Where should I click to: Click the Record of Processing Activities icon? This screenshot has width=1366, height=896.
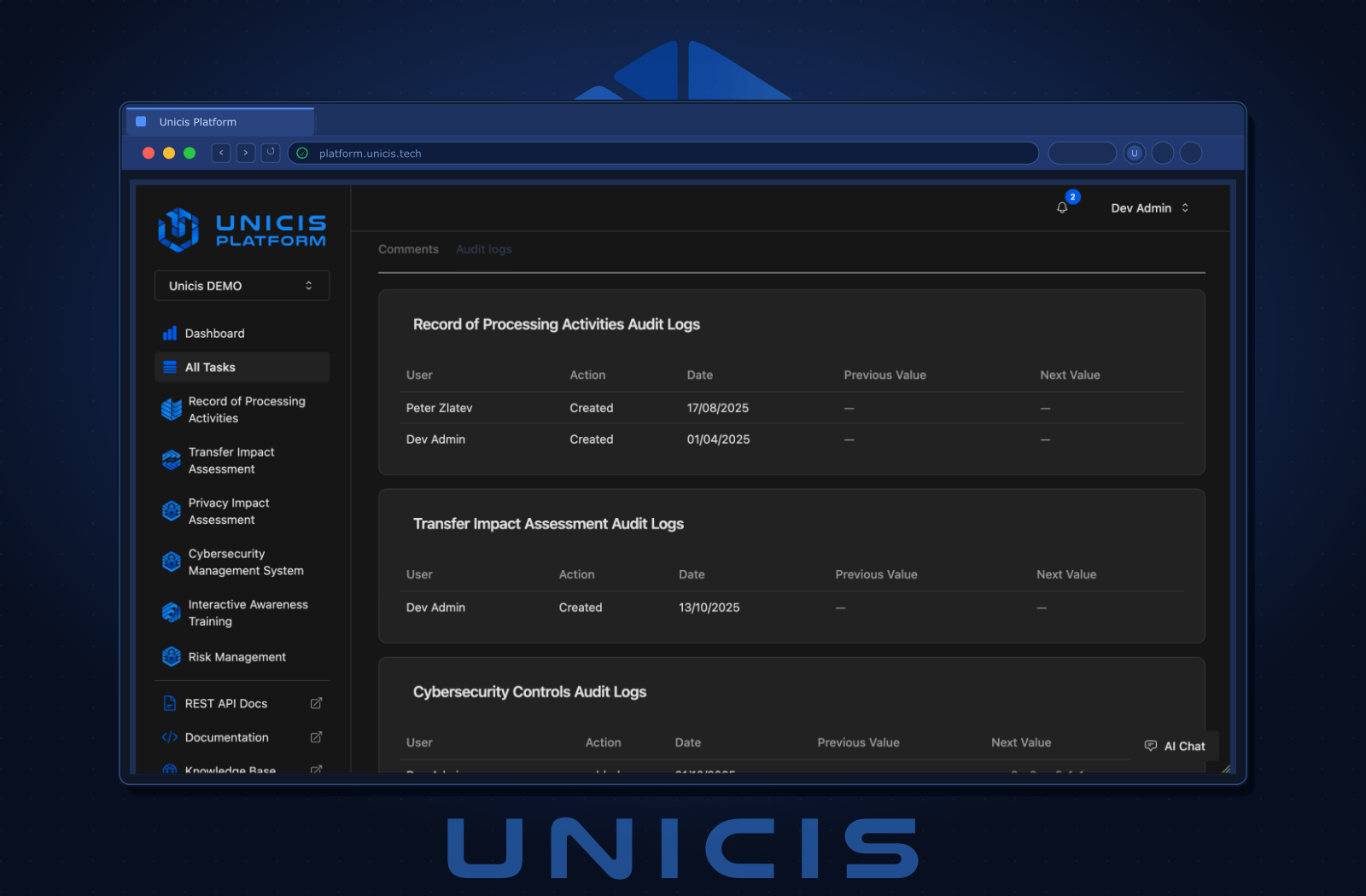pos(172,410)
